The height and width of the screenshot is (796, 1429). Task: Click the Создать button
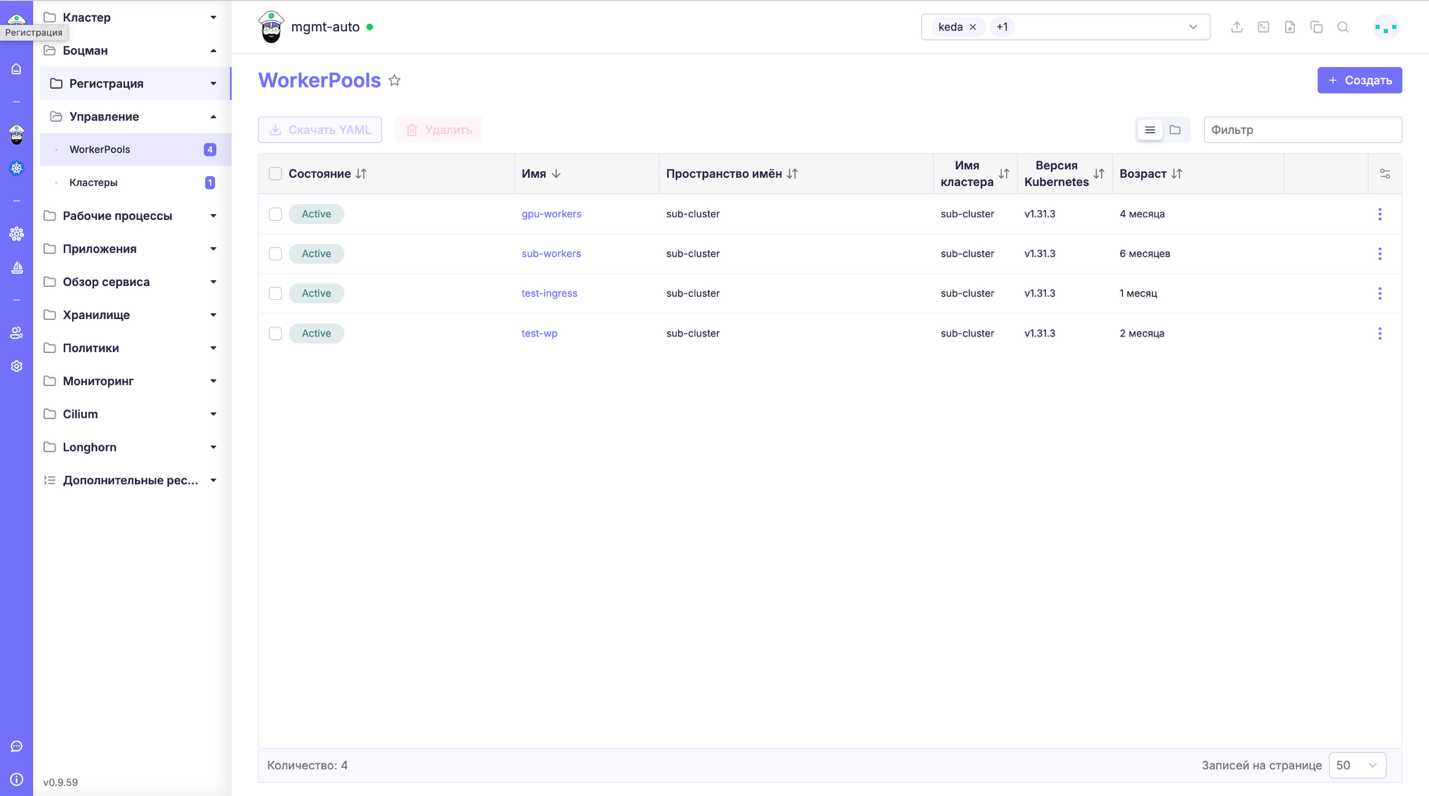[1359, 80]
